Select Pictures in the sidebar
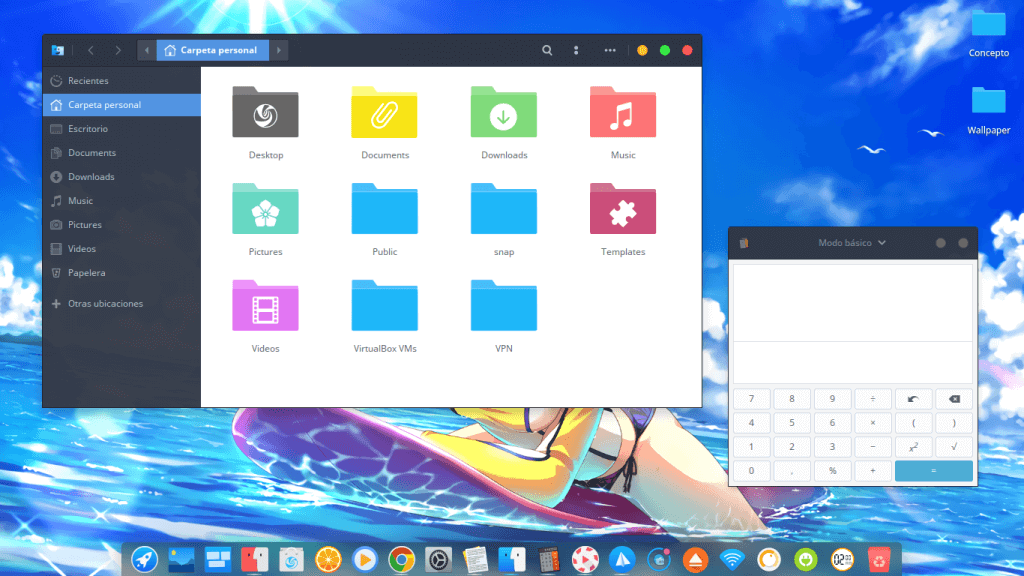The image size is (1024, 576). pyautogui.click(x=121, y=225)
